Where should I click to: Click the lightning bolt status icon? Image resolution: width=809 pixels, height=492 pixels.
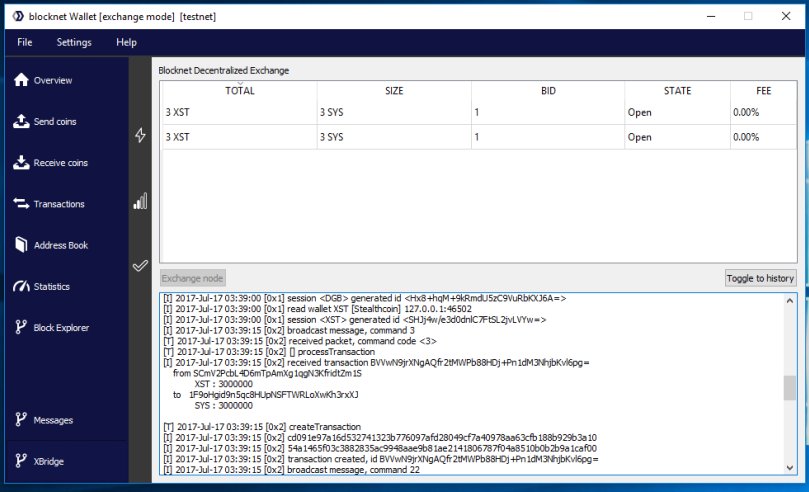coord(140,135)
